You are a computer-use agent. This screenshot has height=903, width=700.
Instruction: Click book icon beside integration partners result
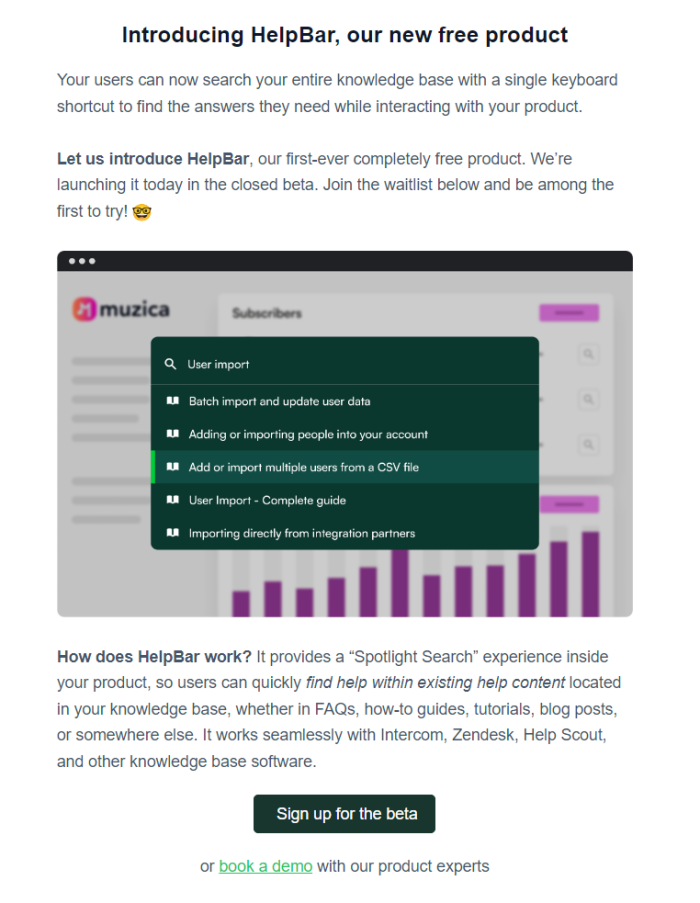(173, 533)
